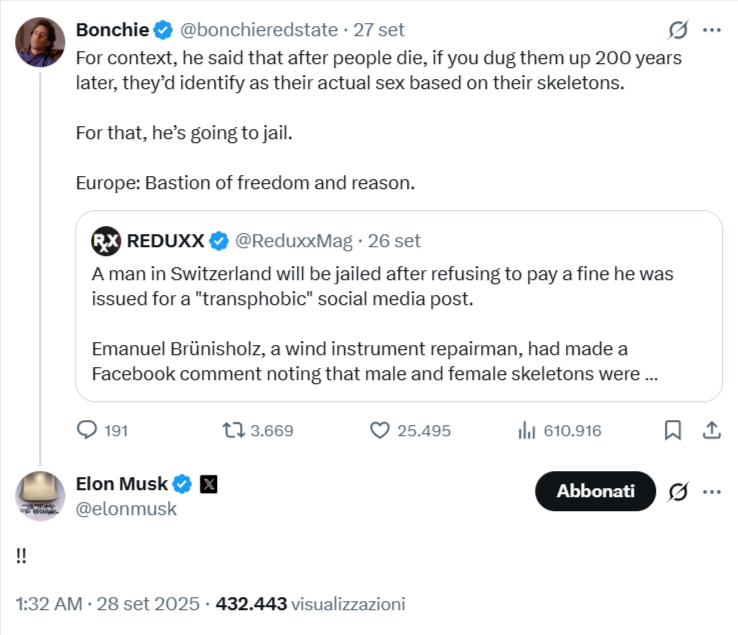This screenshot has width=738, height=635.
Task: Click the @elonmusk handle
Action: [127, 509]
